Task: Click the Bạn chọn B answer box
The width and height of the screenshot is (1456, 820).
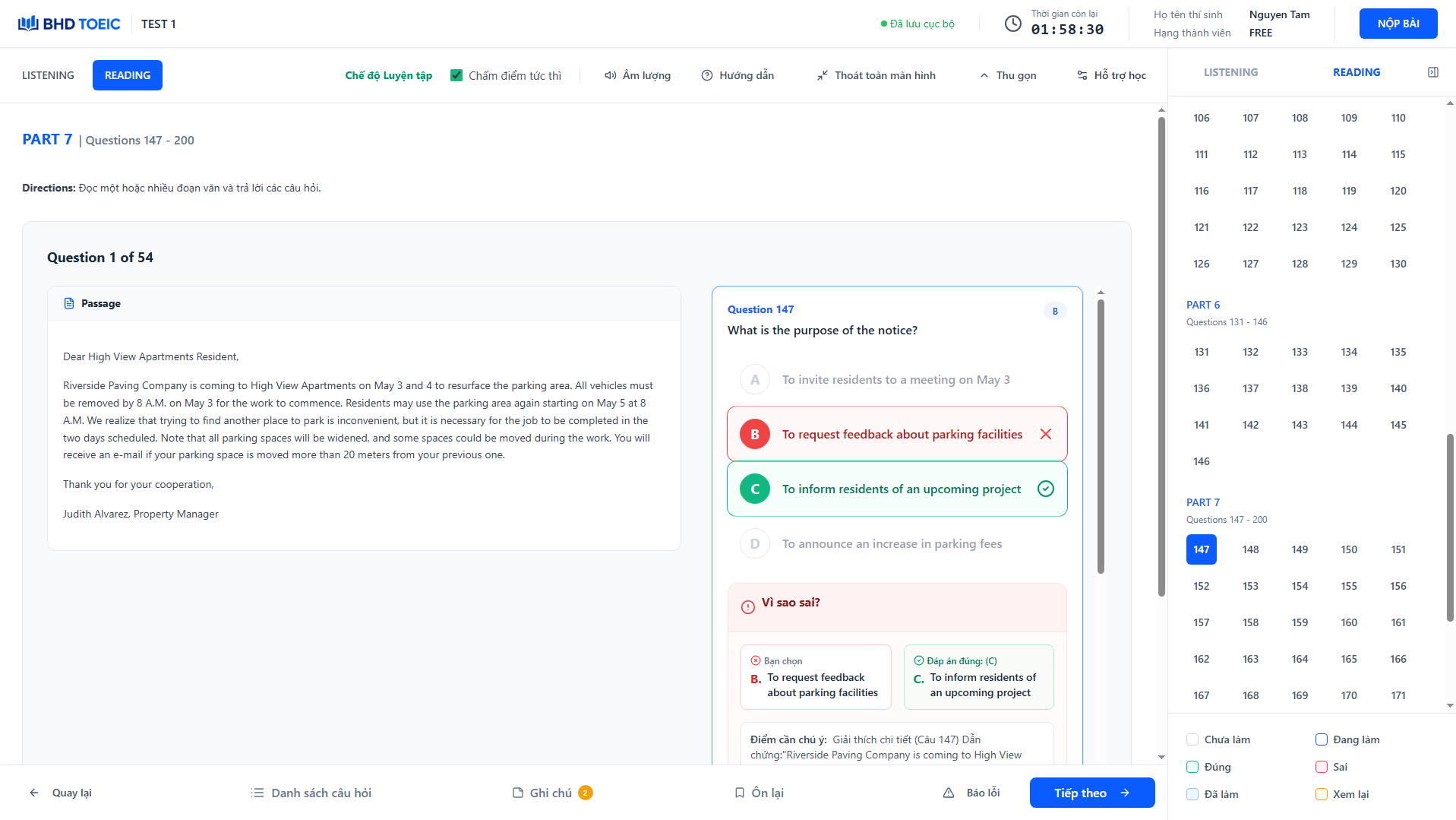Action: tap(816, 677)
